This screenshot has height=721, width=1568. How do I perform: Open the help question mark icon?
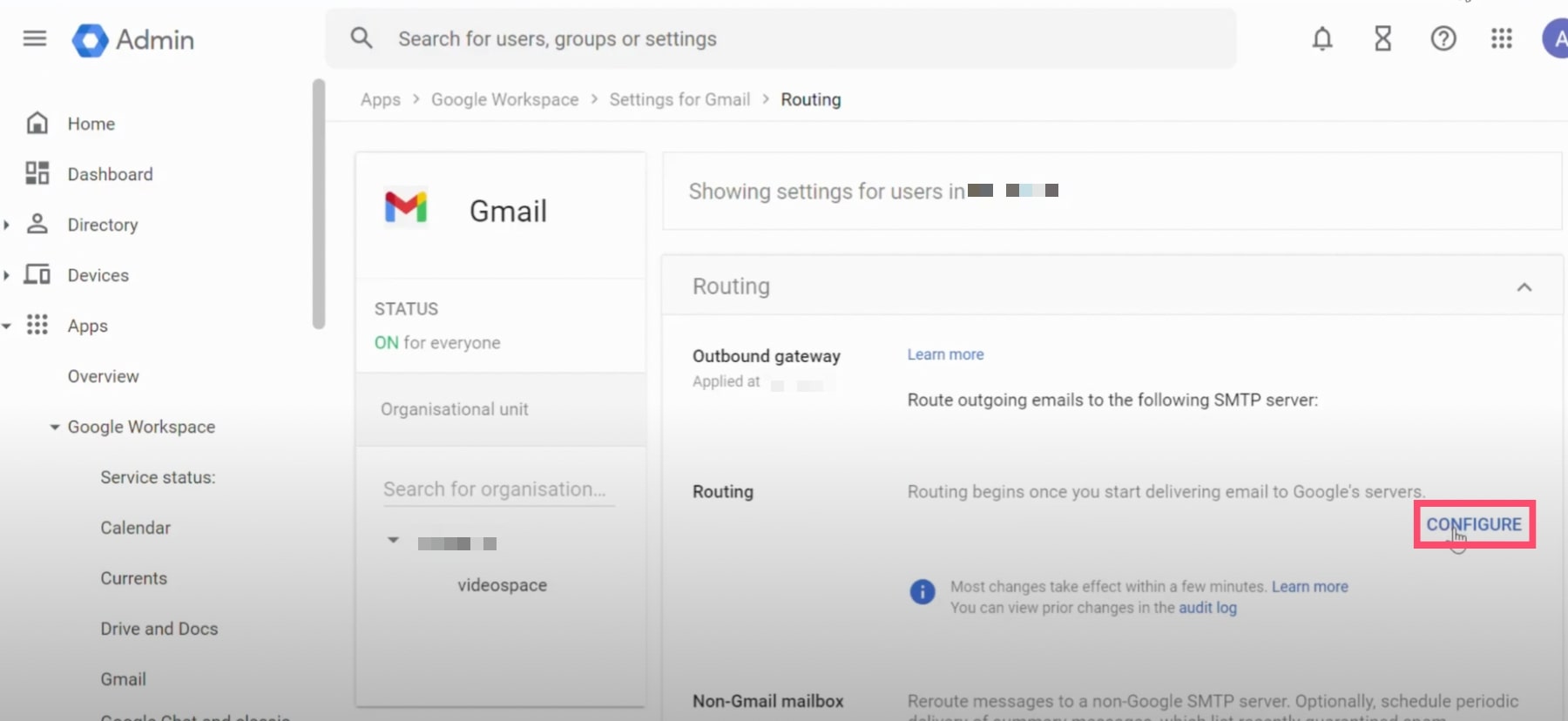click(1443, 38)
